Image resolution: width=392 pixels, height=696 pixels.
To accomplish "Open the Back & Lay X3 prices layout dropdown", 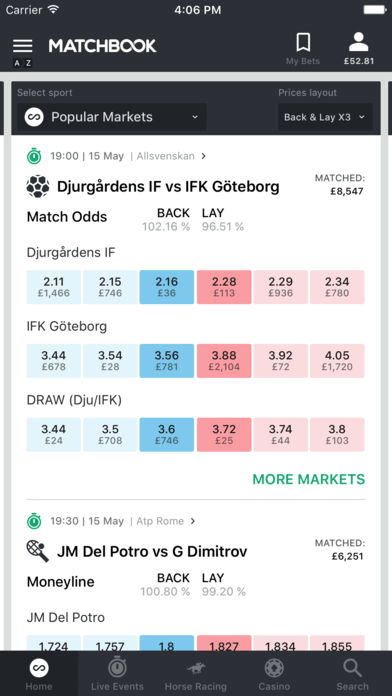I will (325, 117).
